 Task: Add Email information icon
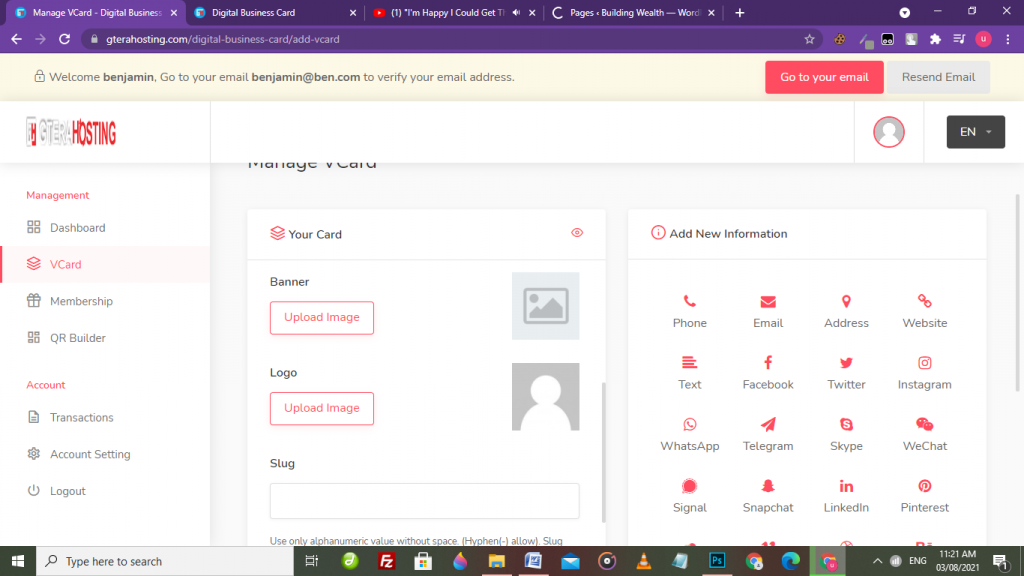pos(768,302)
